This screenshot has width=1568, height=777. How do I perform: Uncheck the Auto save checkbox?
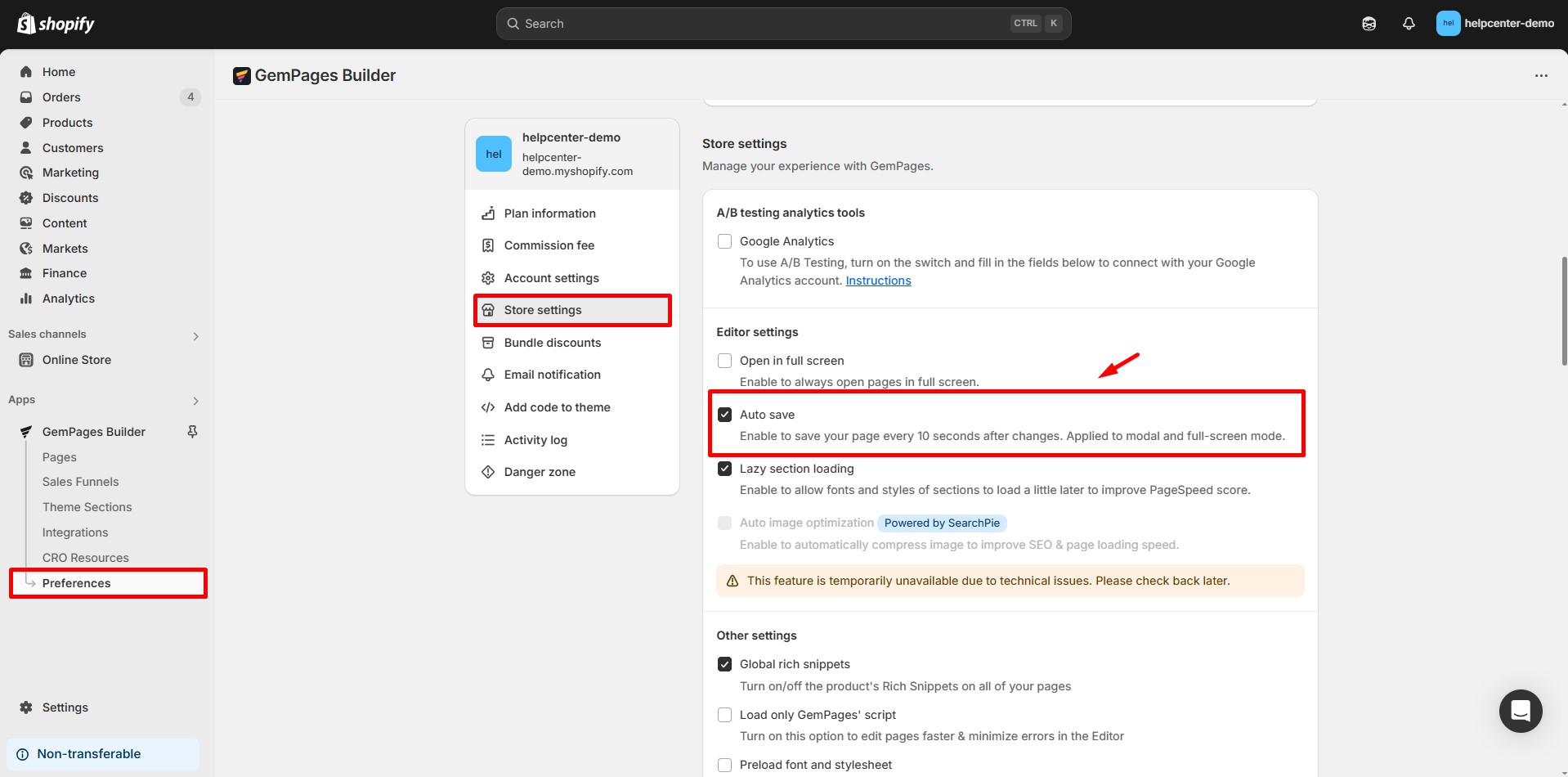724,415
